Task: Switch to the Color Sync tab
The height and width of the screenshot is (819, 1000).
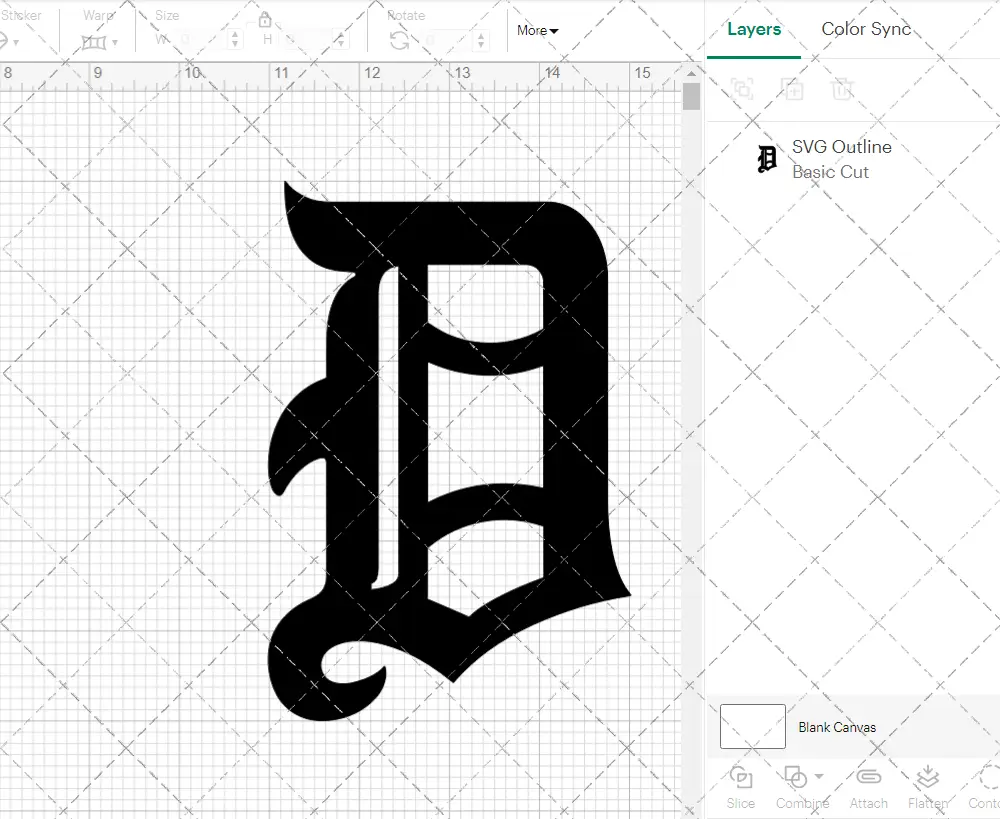Action: [x=866, y=29]
